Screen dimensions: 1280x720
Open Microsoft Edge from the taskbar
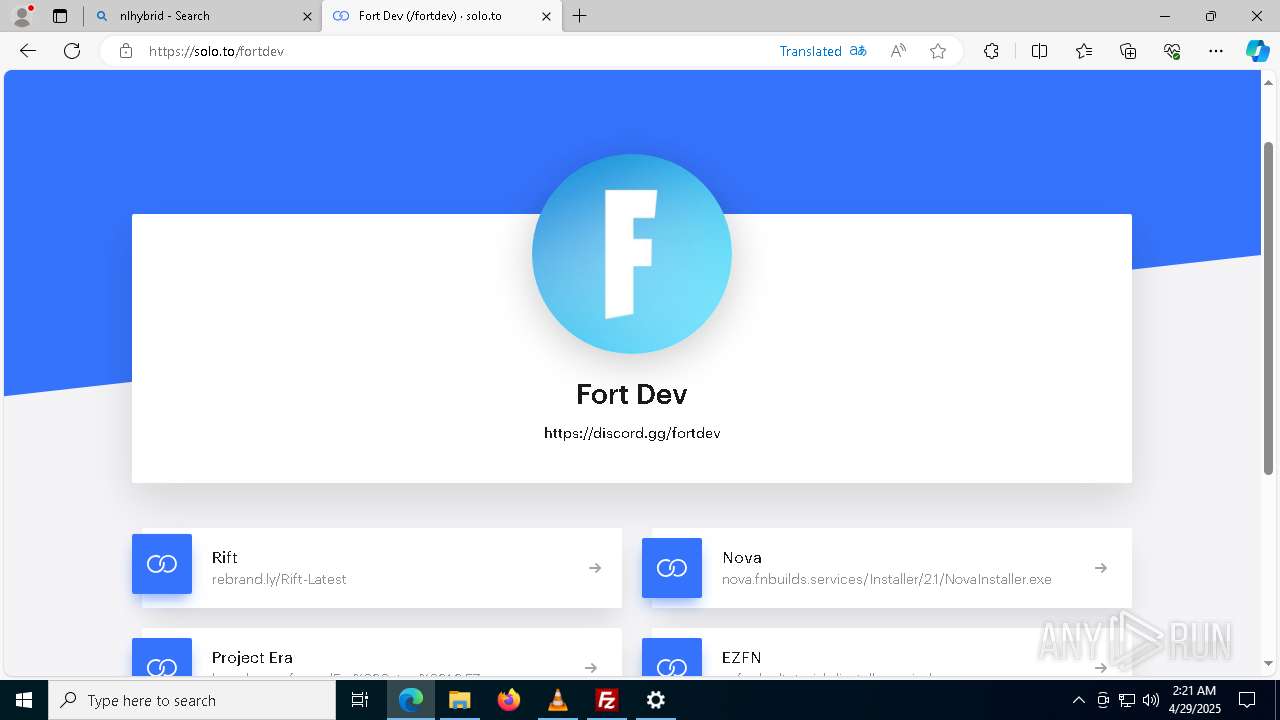click(411, 700)
